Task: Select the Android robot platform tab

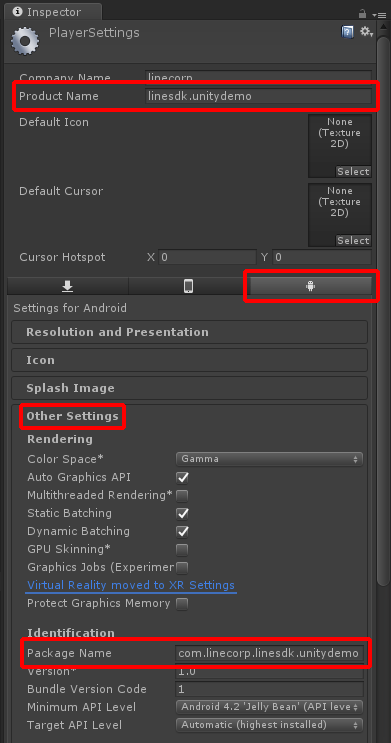Action: [x=310, y=286]
